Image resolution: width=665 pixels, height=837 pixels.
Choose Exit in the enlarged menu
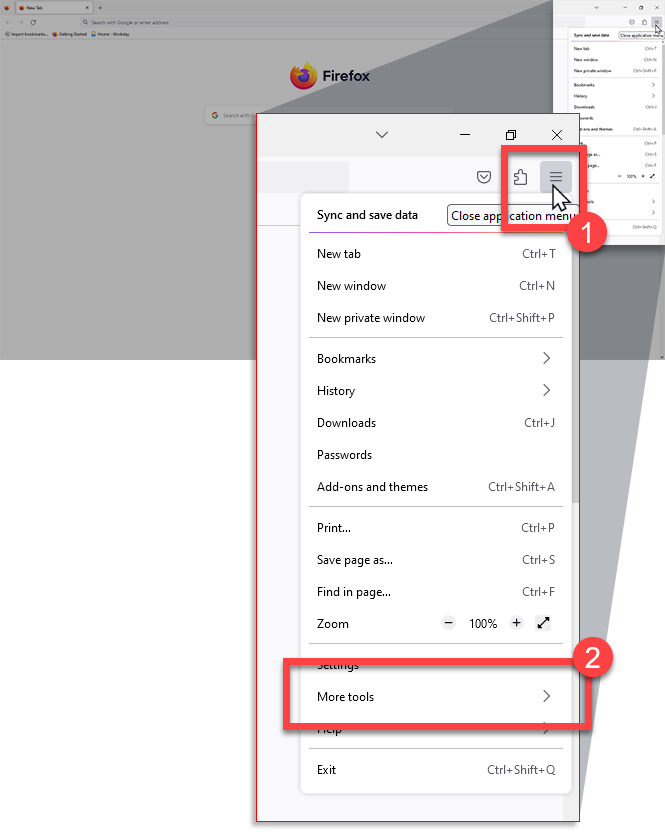tap(436, 770)
